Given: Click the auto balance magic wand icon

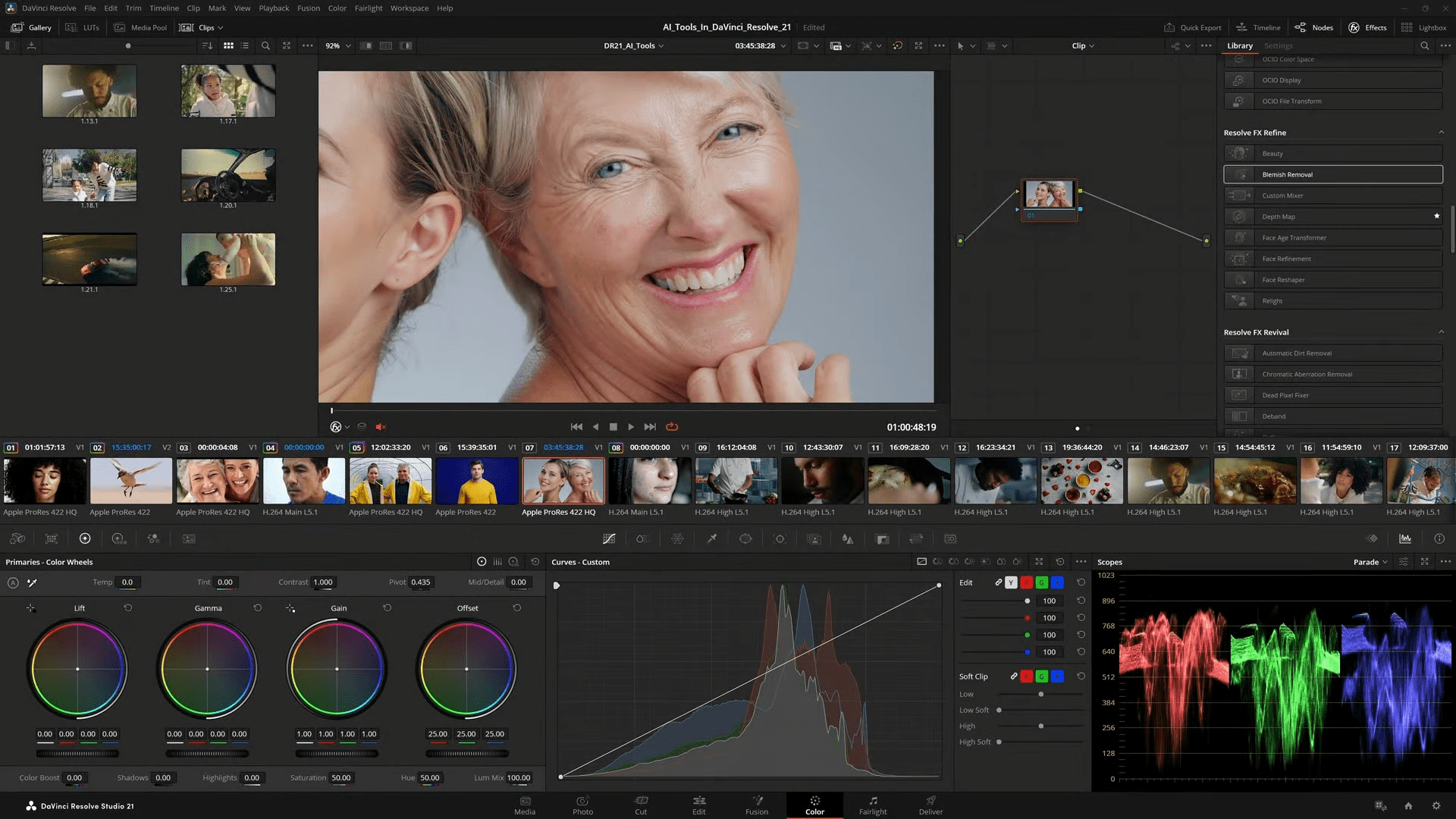Looking at the screenshot, I should click(32, 582).
